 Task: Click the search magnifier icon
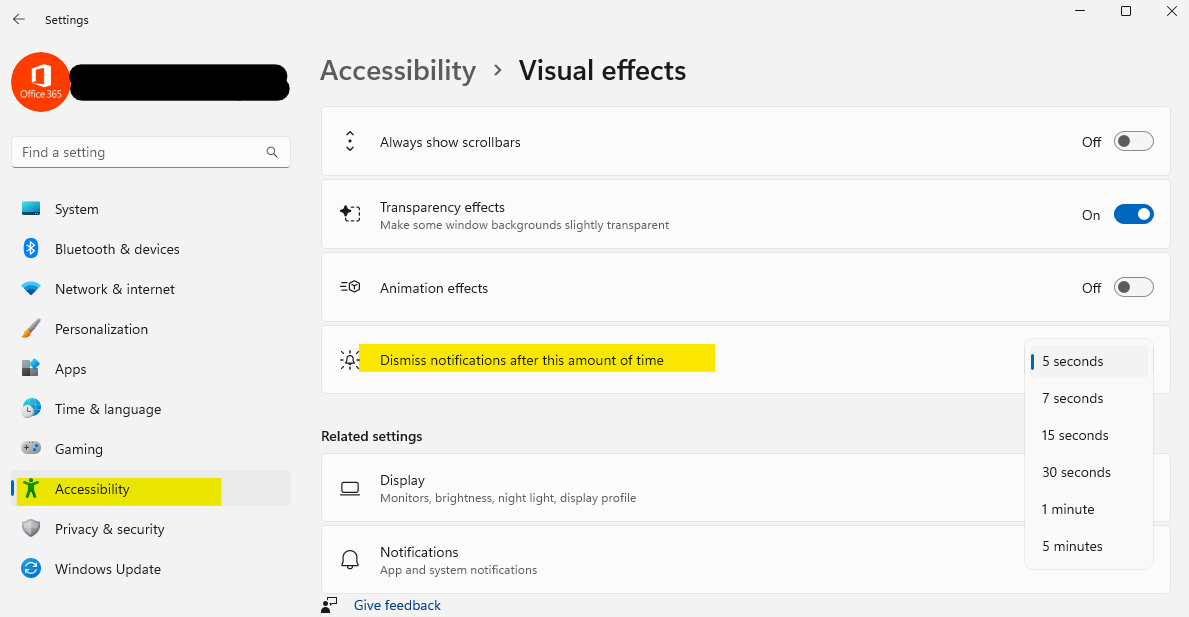[271, 152]
